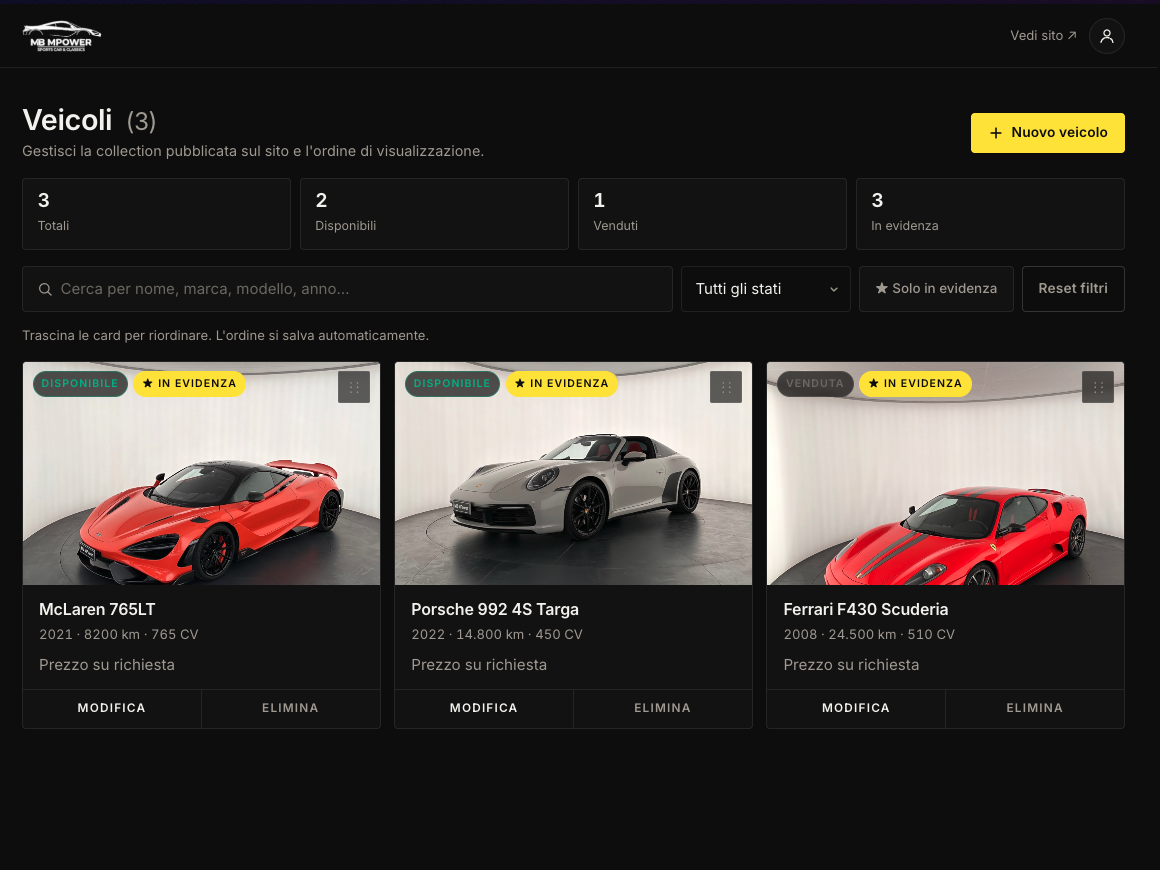Viewport: 1160px width, 870px height.
Task: Click the Ferrari F430 Scuderia title
Action: pyautogui.click(x=866, y=610)
